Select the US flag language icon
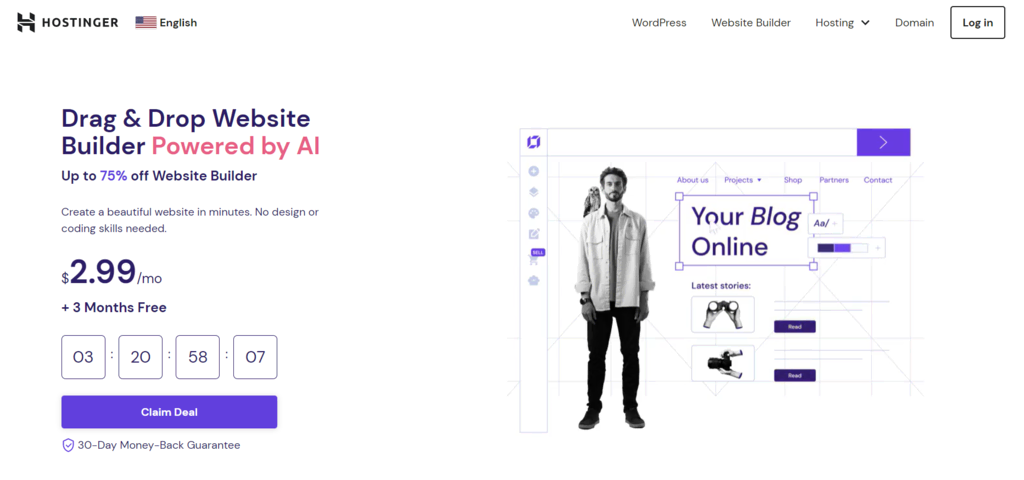Screen dimensions: 1024x480 [x=146, y=22]
